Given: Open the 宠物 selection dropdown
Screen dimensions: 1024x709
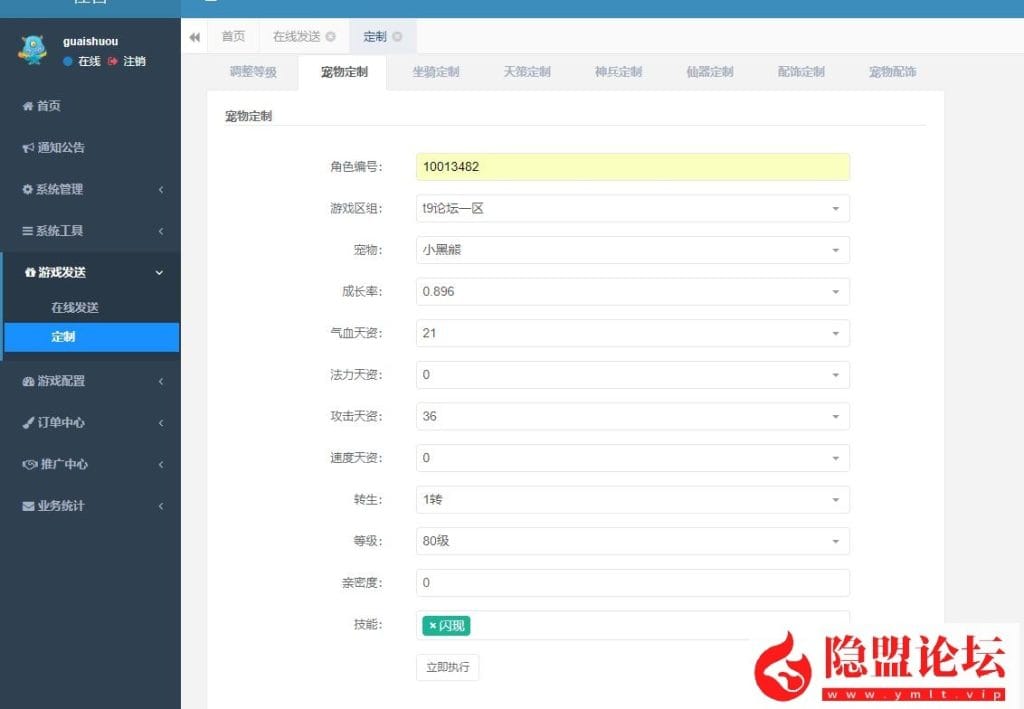Looking at the screenshot, I should (632, 250).
